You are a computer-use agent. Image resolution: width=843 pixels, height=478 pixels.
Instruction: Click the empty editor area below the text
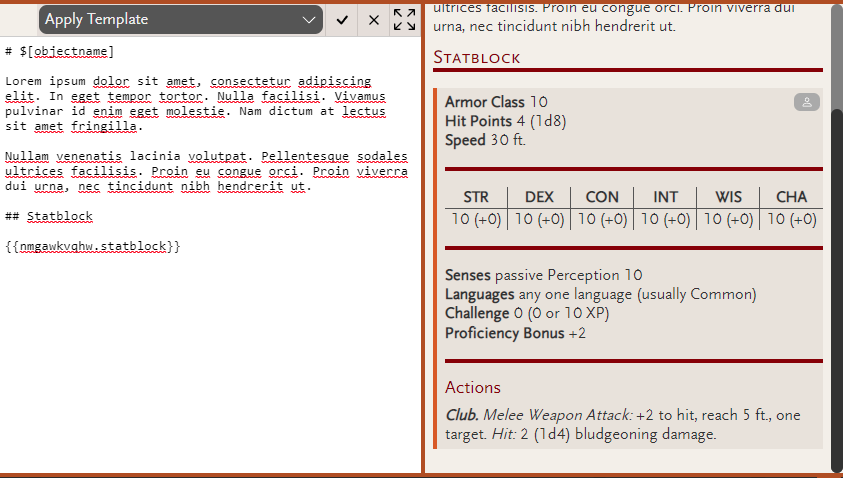point(210,366)
